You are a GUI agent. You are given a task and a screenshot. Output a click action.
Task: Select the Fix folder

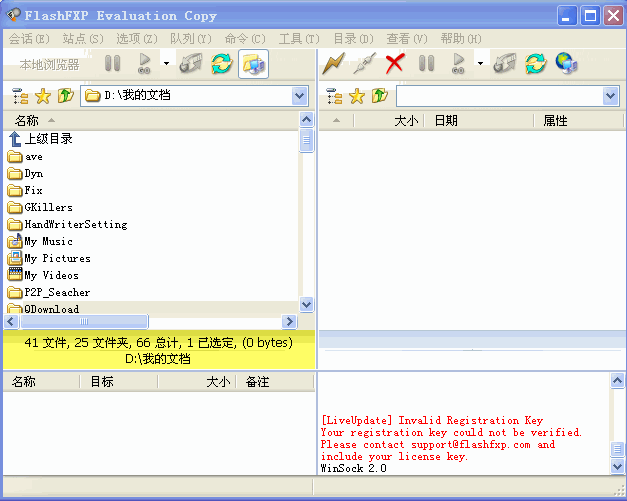point(25,190)
